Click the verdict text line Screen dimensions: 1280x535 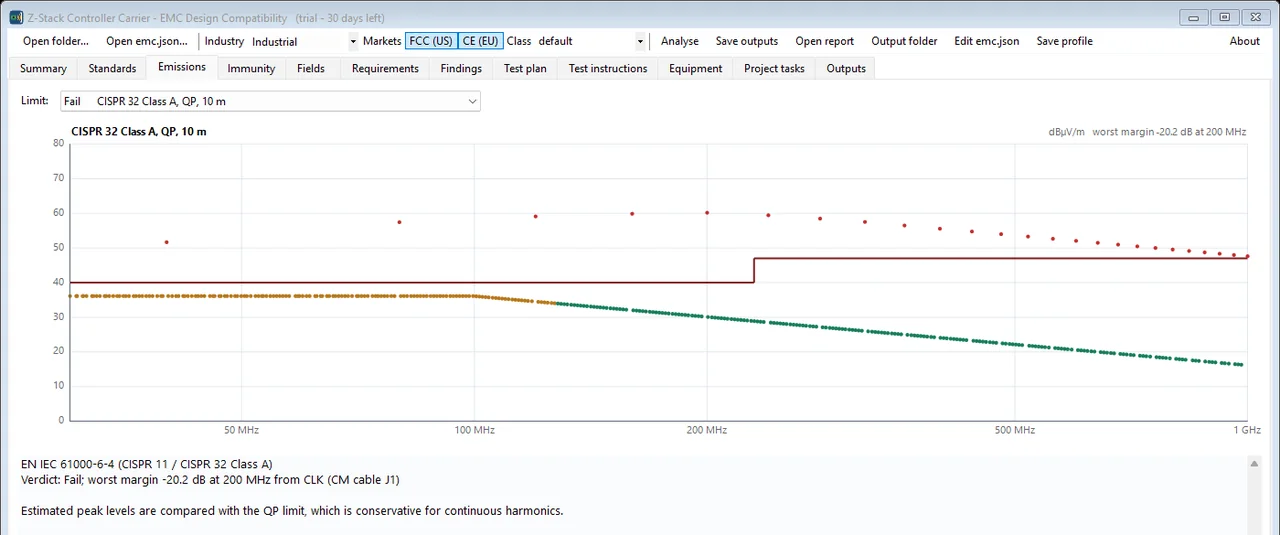pyautogui.click(x=210, y=480)
